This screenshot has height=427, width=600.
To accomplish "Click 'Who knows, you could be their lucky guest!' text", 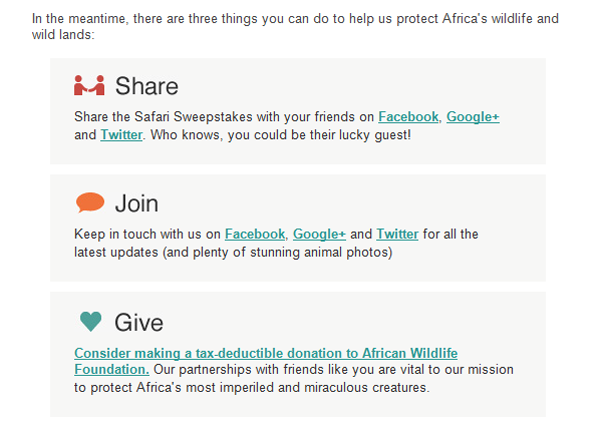I will [280, 135].
